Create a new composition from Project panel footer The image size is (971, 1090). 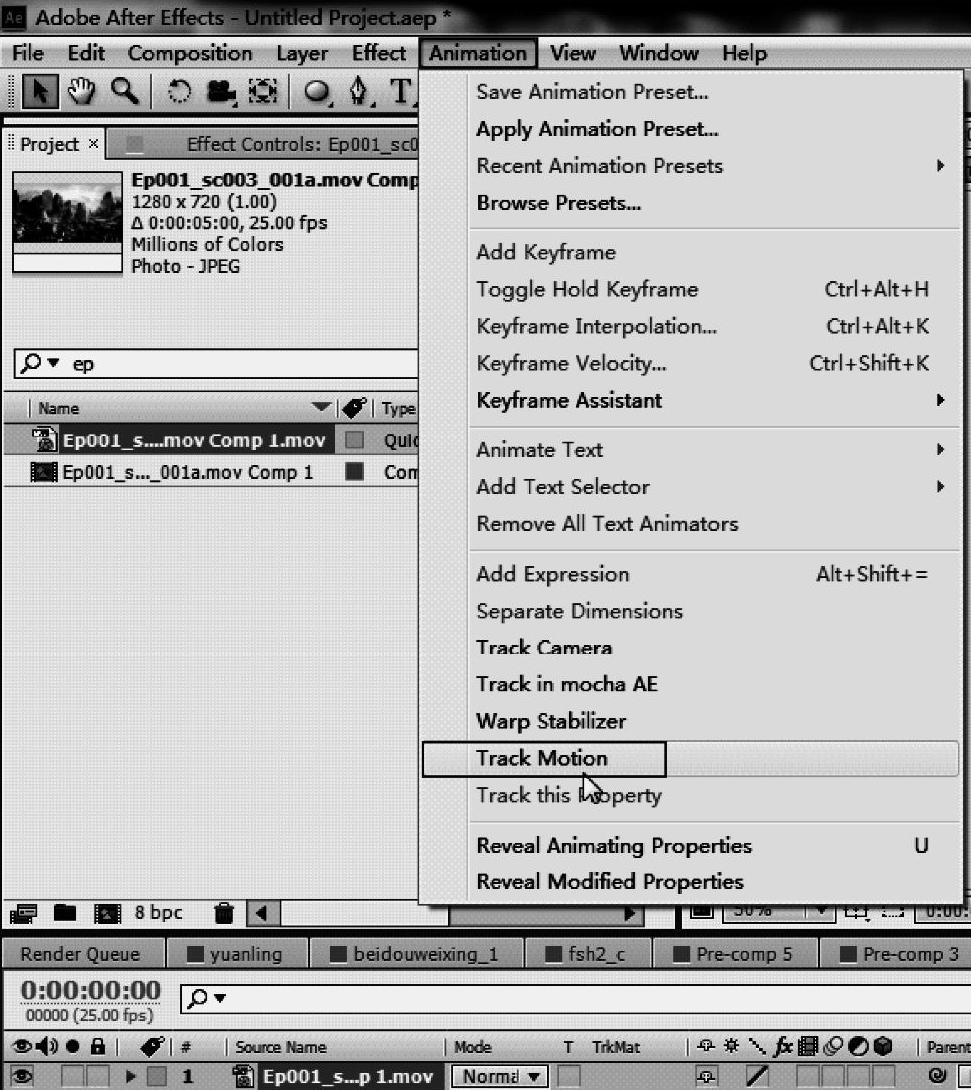pyautogui.click(x=107, y=913)
